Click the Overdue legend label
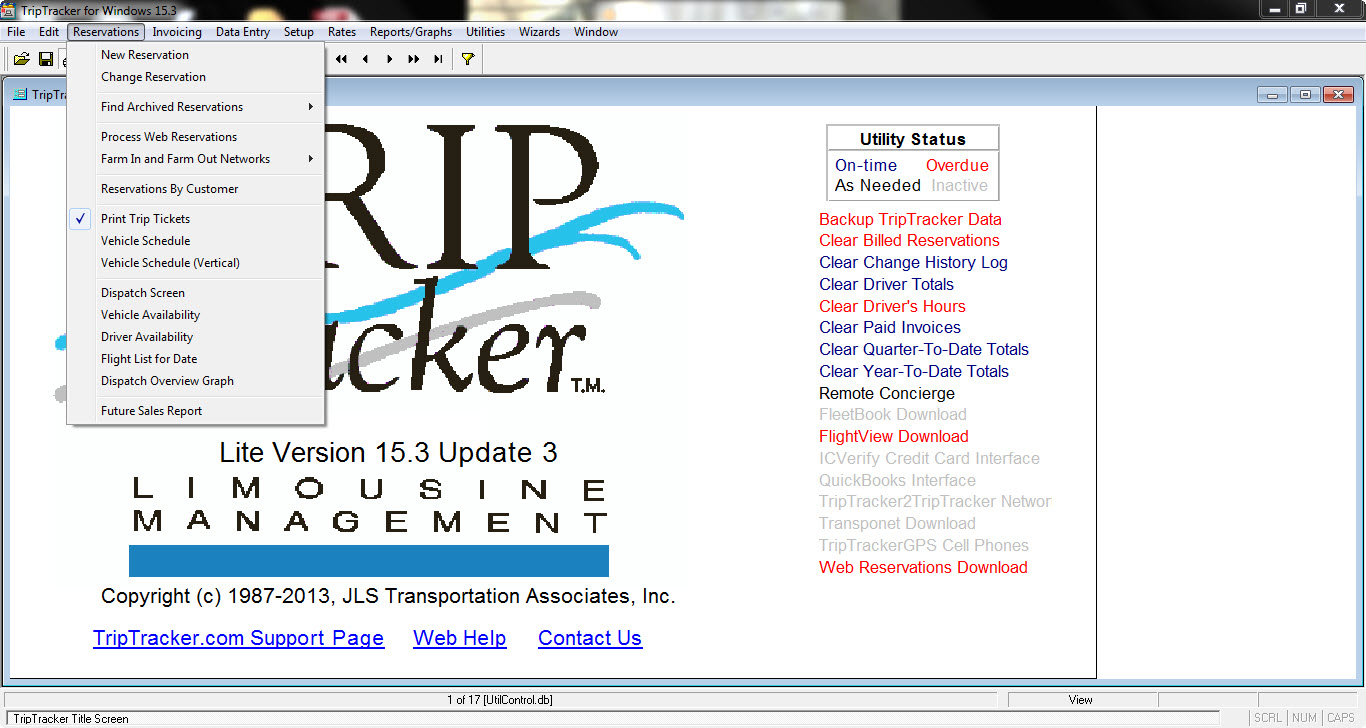This screenshot has height=728, width=1366. click(957, 165)
